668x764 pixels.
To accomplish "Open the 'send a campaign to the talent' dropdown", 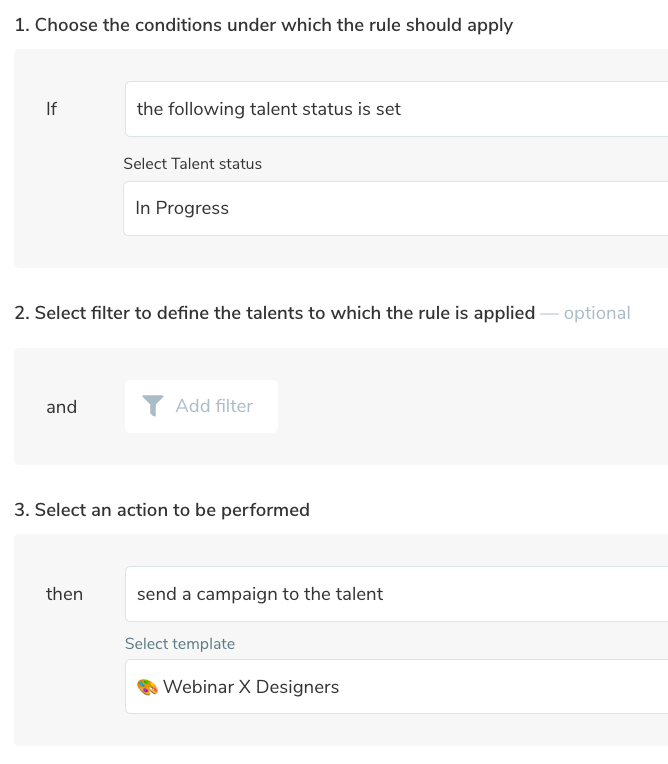I will (x=396, y=594).
